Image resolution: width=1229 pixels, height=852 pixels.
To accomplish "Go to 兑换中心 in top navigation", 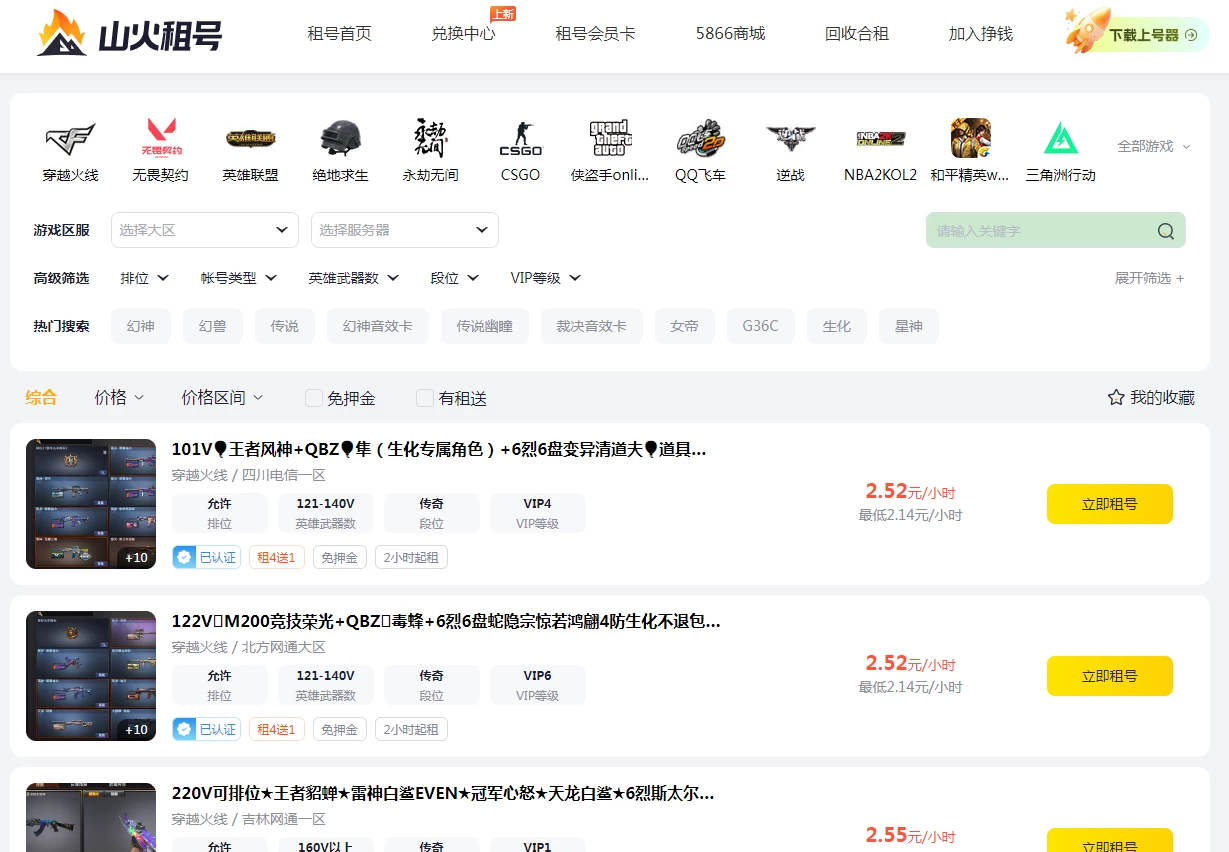I will pyautogui.click(x=463, y=34).
